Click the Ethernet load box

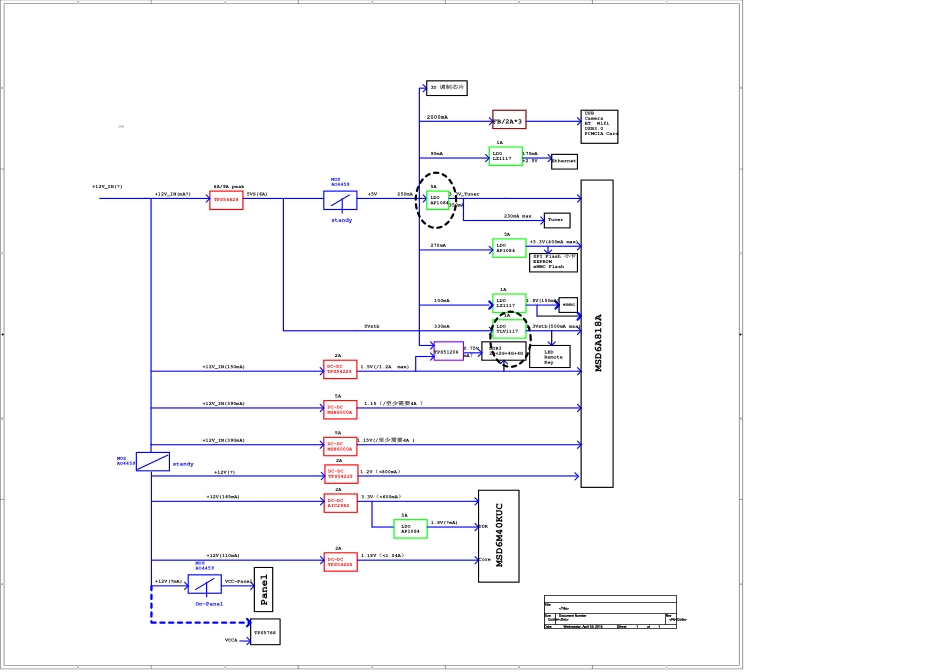(564, 161)
